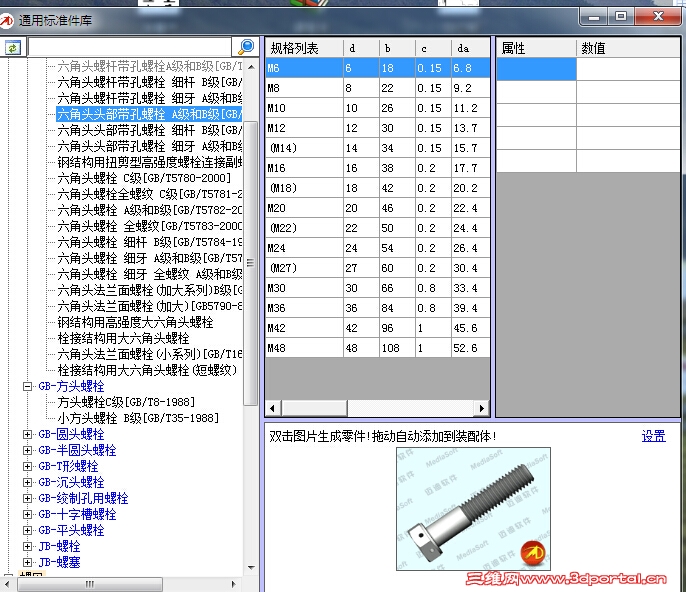Select JB-螺塞 category label
The height and width of the screenshot is (592, 686).
pyautogui.click(x=60, y=562)
